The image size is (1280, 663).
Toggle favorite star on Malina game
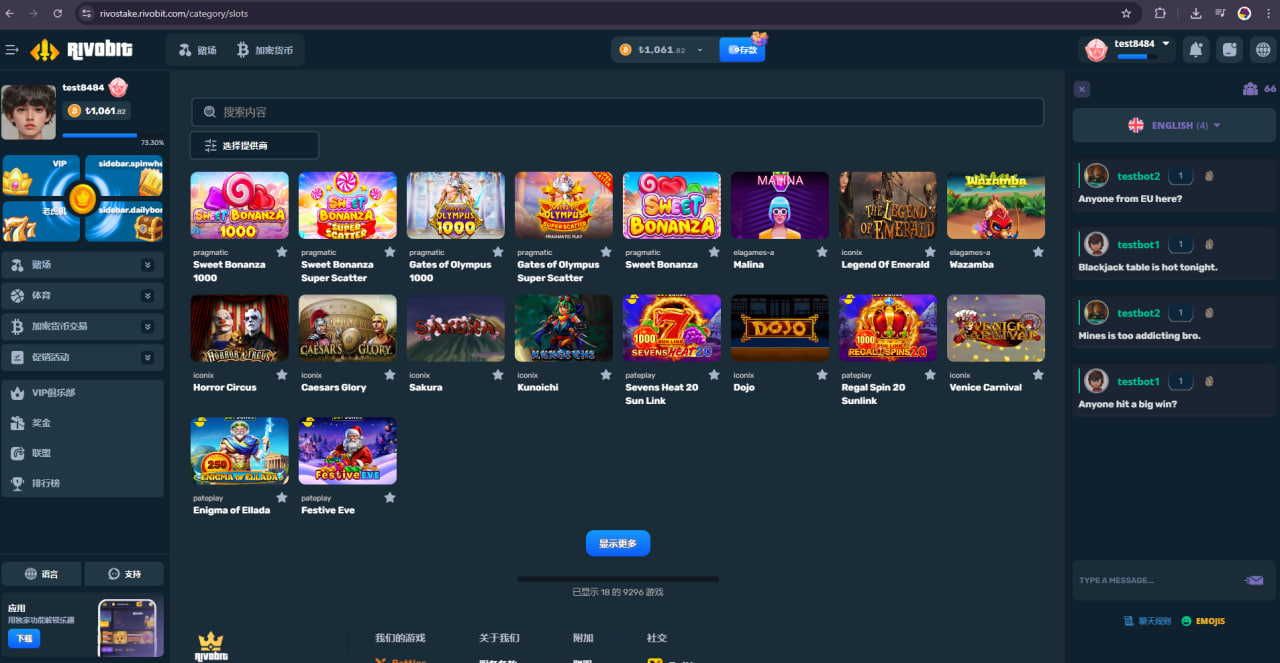click(822, 252)
